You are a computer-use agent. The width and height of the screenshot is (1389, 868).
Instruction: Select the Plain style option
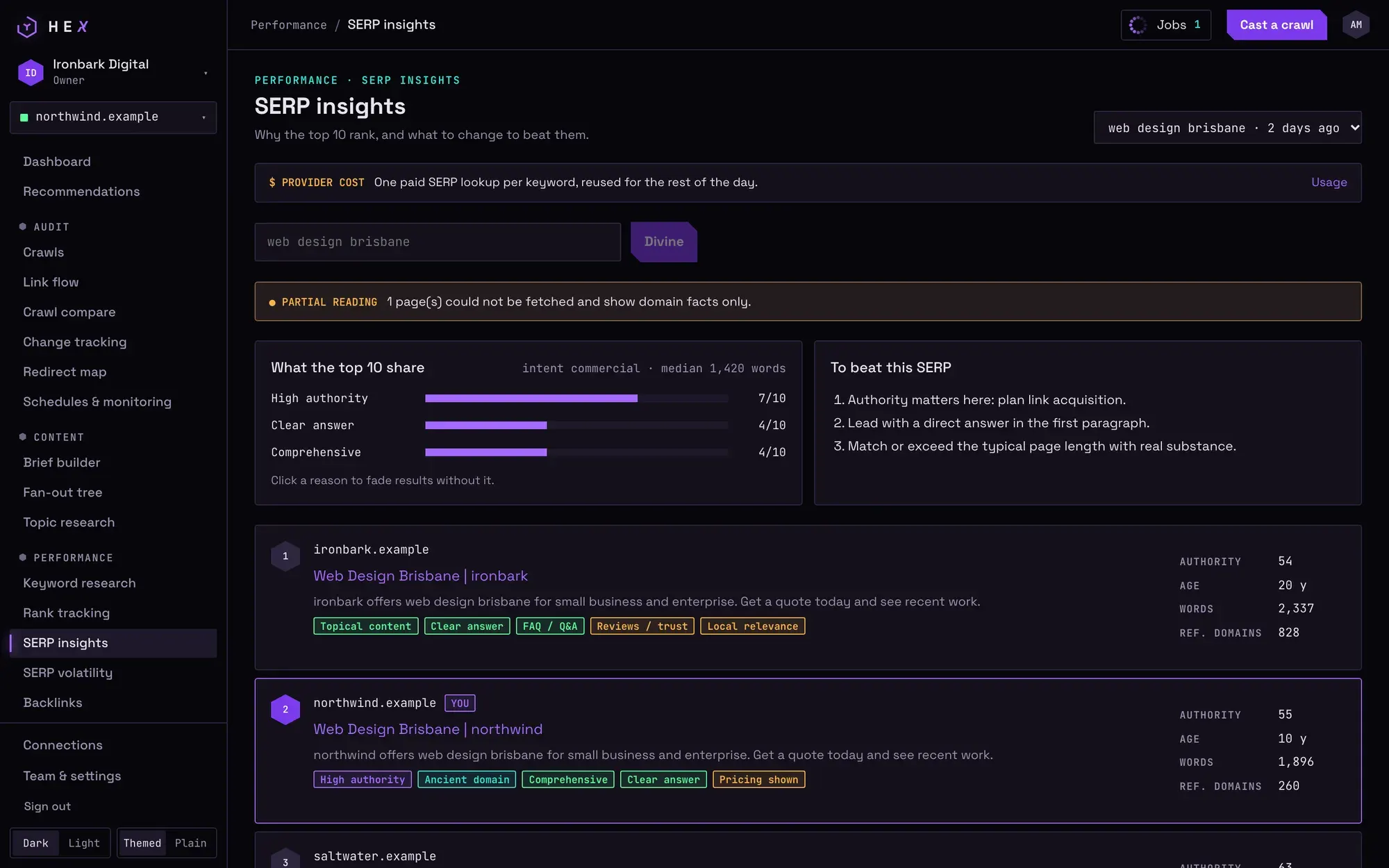pos(190,843)
